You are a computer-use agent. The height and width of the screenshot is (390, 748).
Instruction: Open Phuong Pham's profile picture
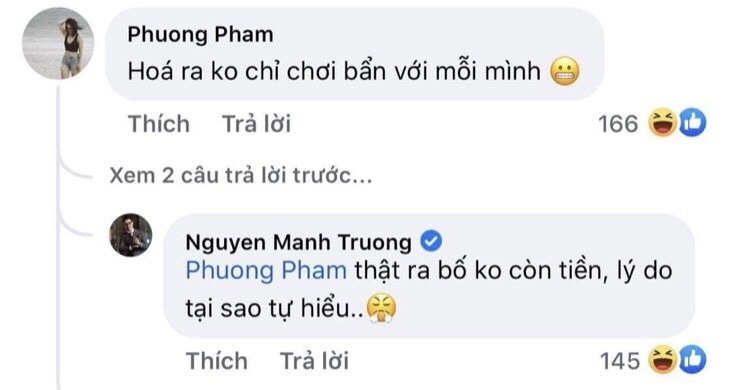58,43
